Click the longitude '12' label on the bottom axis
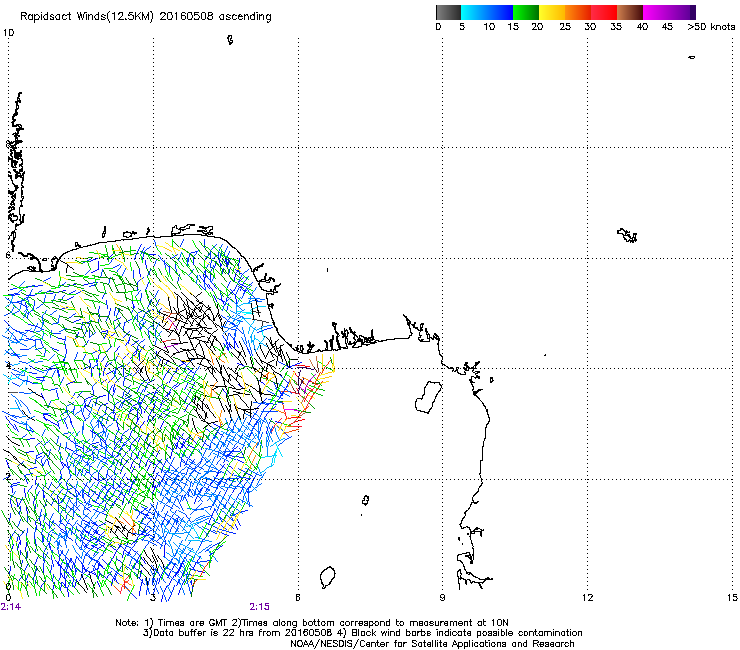Screen dimensions: 740x650 click(x=587, y=598)
